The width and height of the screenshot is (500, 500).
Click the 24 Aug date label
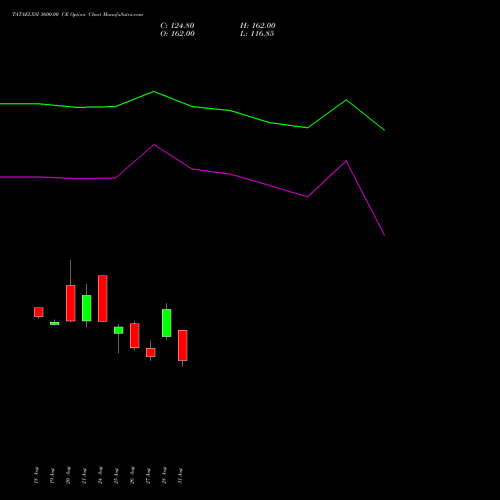[100, 475]
